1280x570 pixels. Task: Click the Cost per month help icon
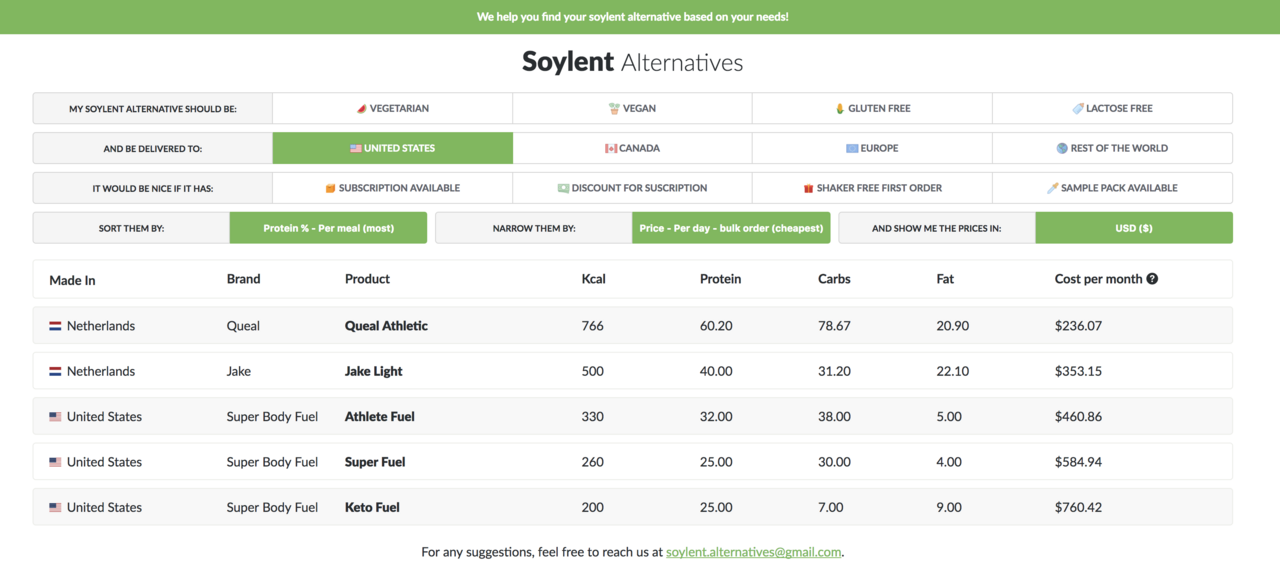tap(1152, 279)
